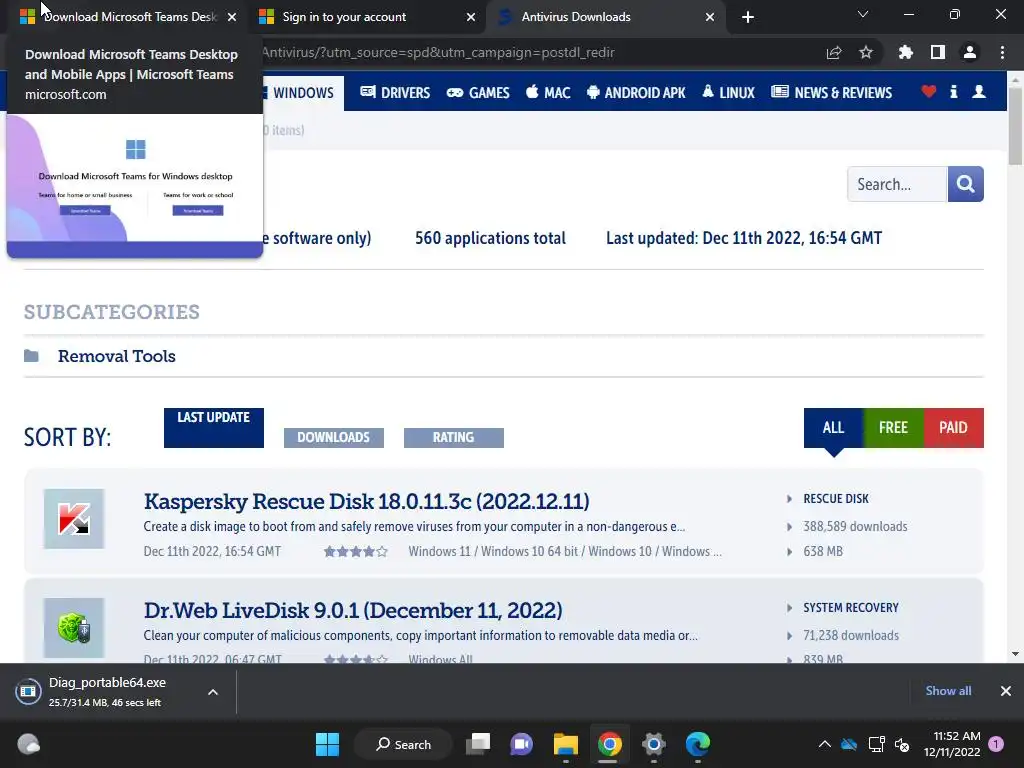Click the magnifier search button
Image resolution: width=1024 pixels, height=768 pixels.
tap(965, 184)
